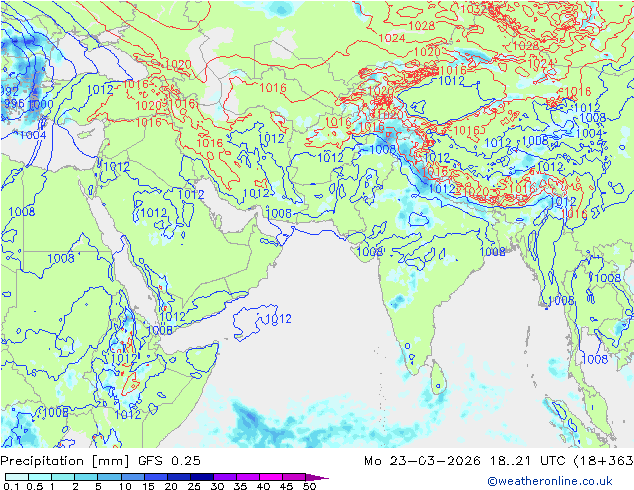The height and width of the screenshot is (490, 634).
Task: Click the "992" isobar label
Action: pyautogui.click(x=9, y=91)
